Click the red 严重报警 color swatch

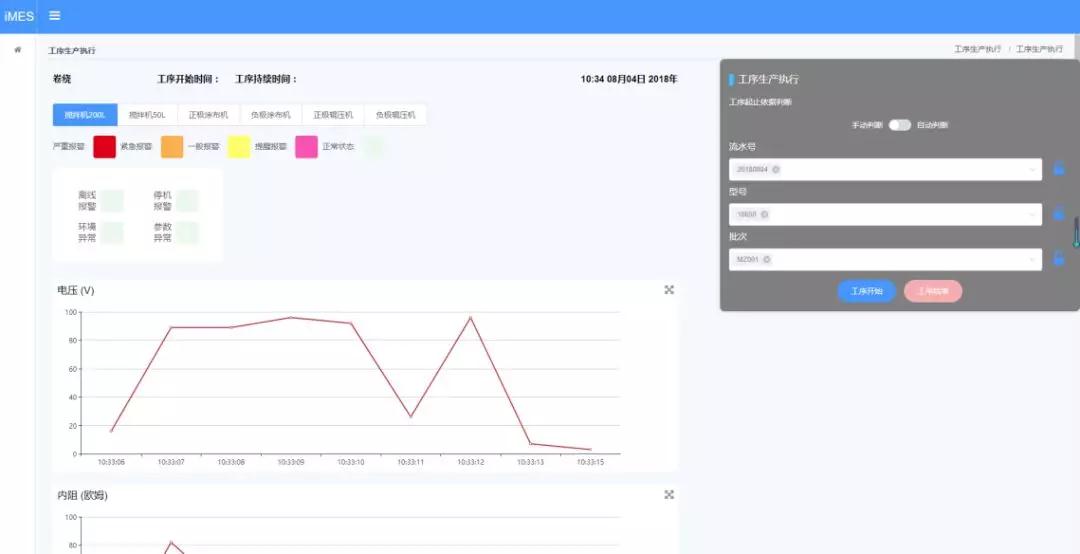pos(105,147)
